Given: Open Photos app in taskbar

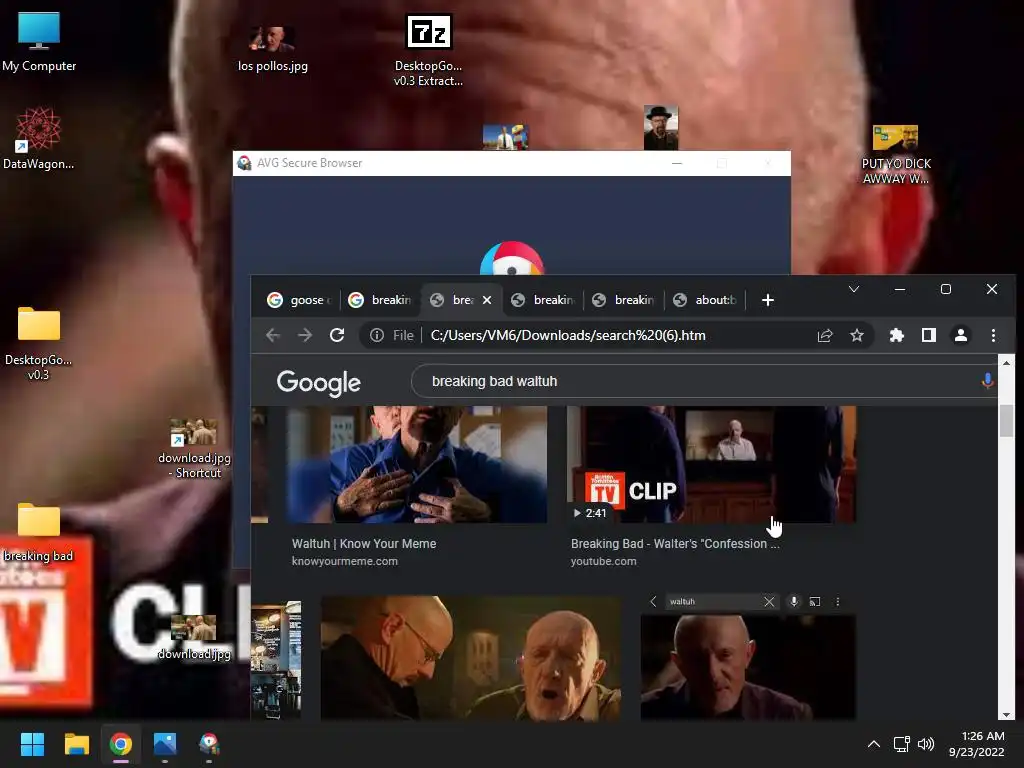Looking at the screenshot, I should coord(165,744).
